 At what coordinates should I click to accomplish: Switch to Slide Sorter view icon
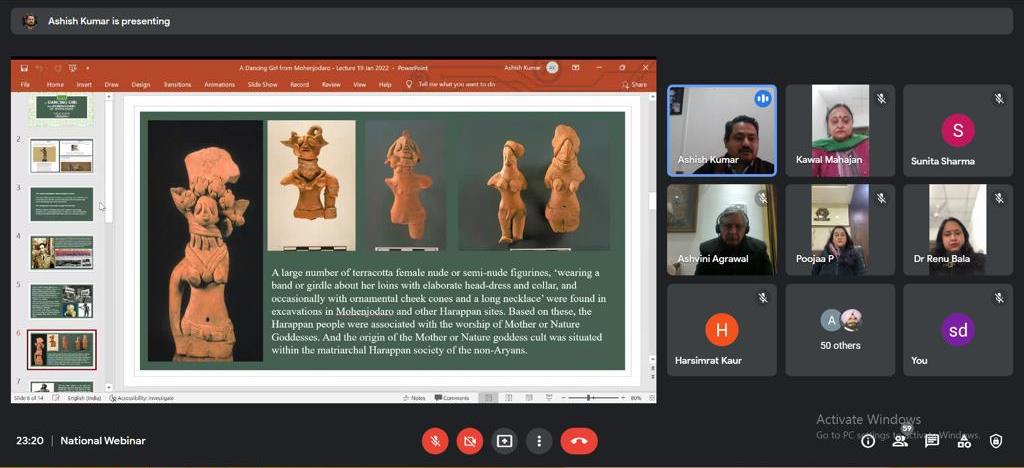[x=509, y=398]
